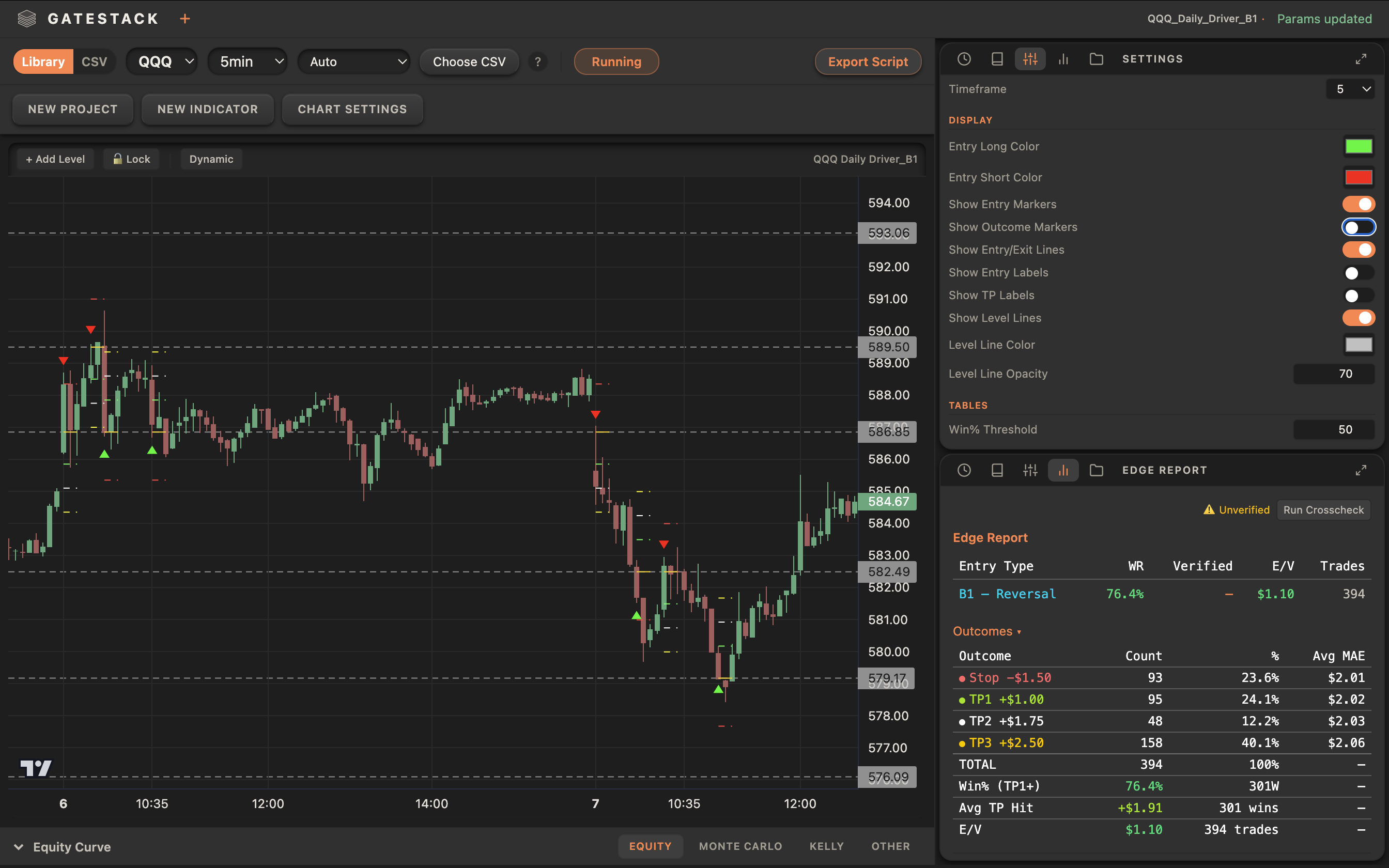Select the bar chart icon in Edge Report panel

point(1063,470)
